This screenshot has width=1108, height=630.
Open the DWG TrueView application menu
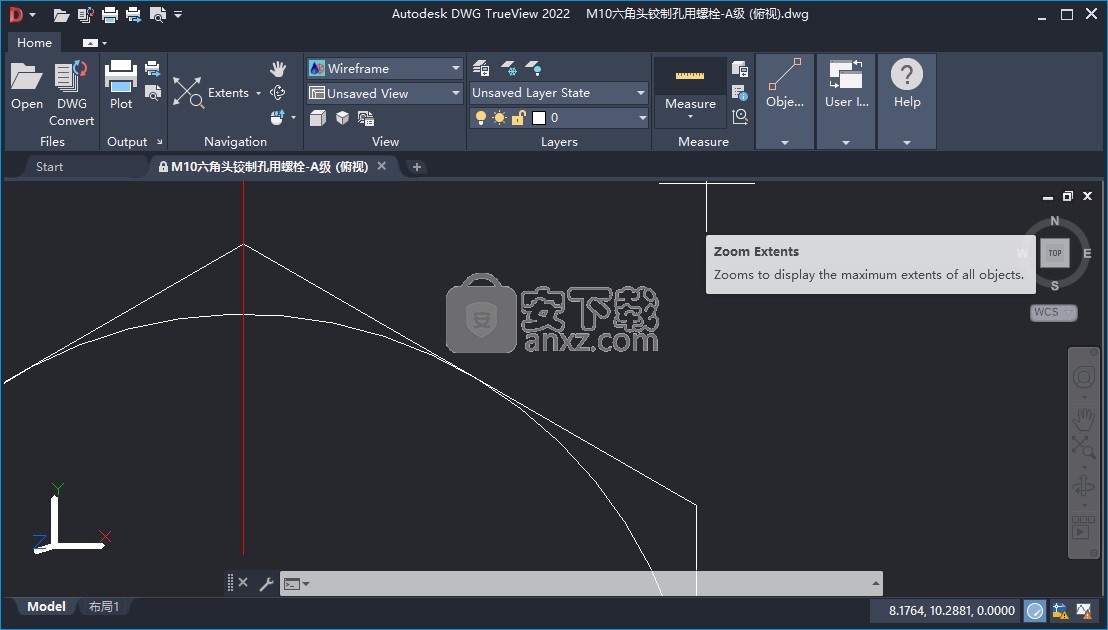[21, 14]
